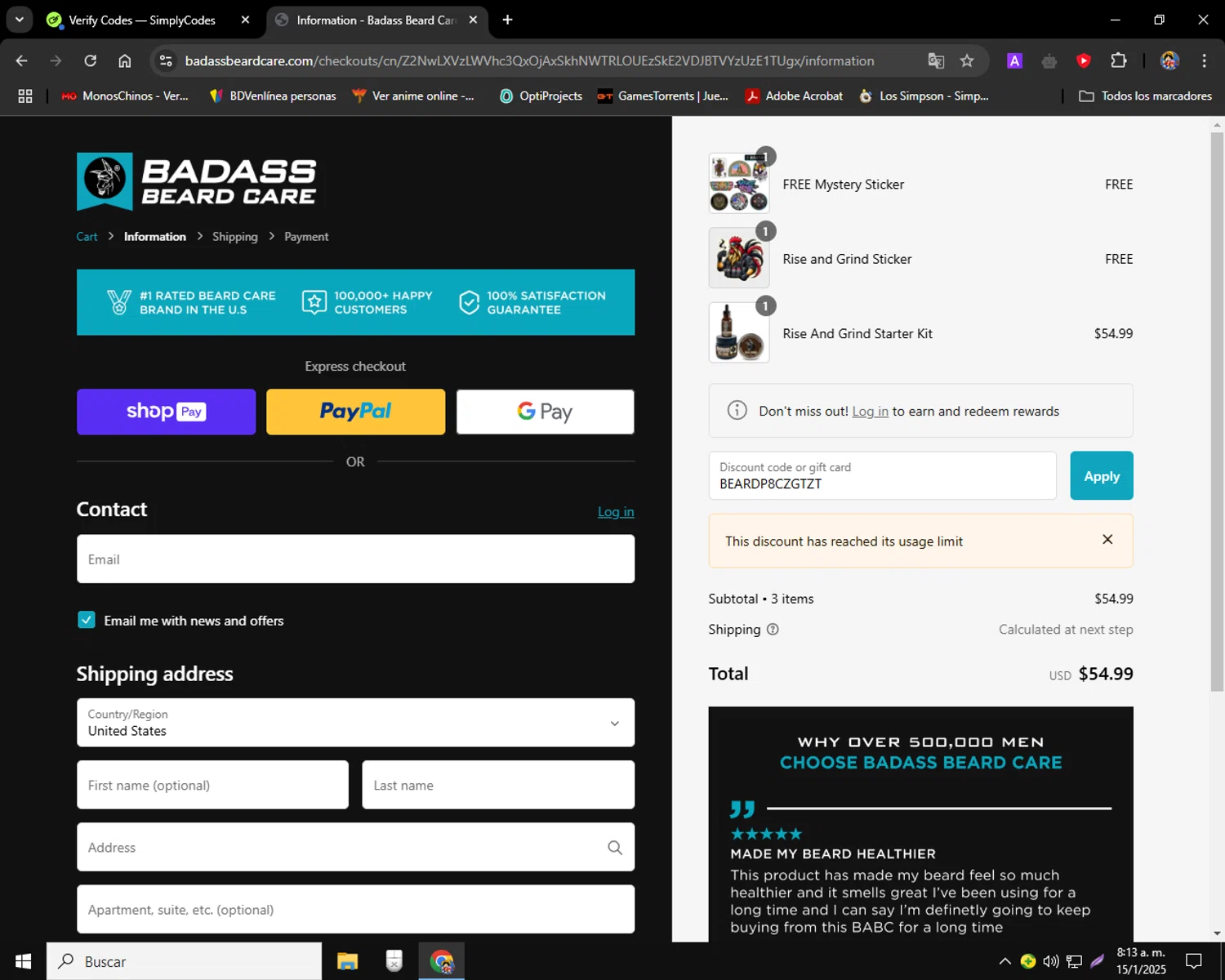Close the Verify Codes SimplyCodes tab

245,20
